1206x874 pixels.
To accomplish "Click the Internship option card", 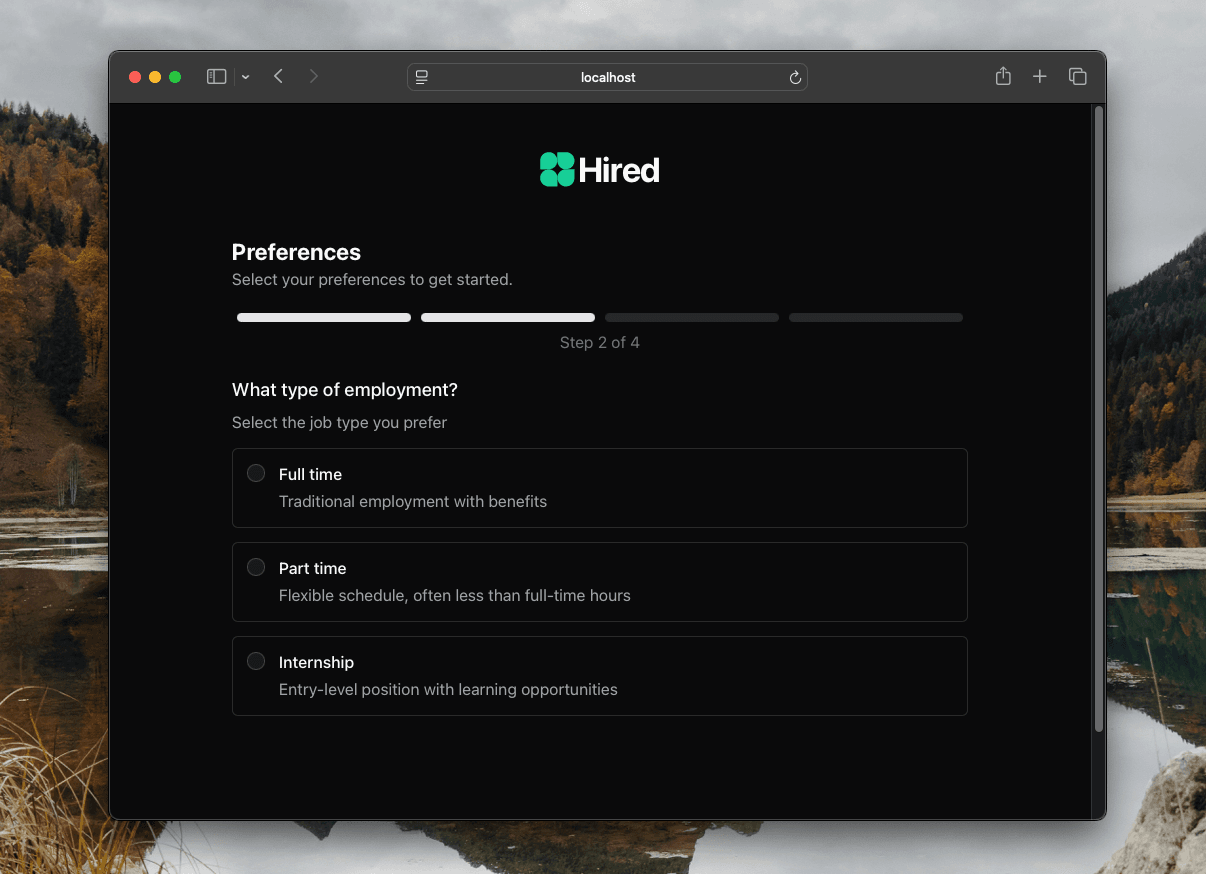I will point(599,676).
